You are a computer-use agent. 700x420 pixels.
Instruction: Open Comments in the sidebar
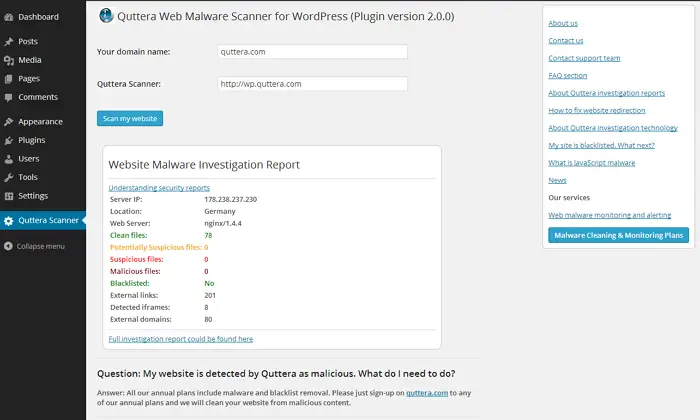click(x=38, y=97)
